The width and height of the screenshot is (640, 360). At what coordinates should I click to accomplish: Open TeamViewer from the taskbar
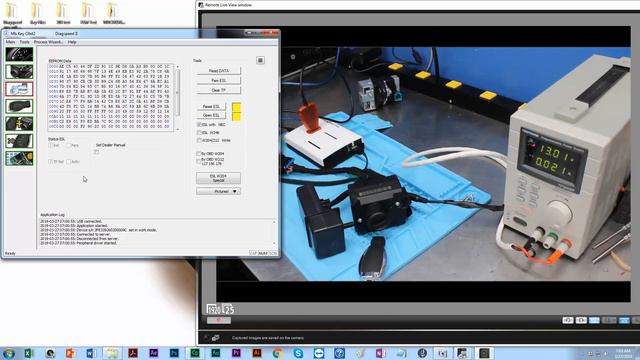[x=319, y=353]
